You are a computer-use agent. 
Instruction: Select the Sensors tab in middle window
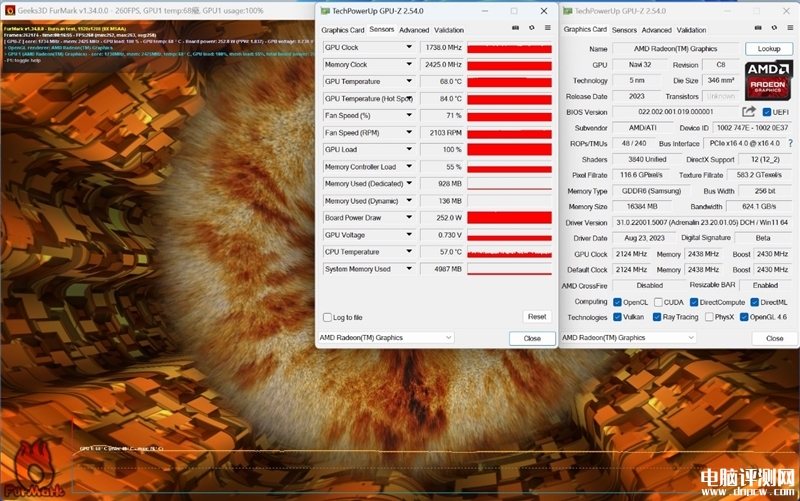pos(382,30)
